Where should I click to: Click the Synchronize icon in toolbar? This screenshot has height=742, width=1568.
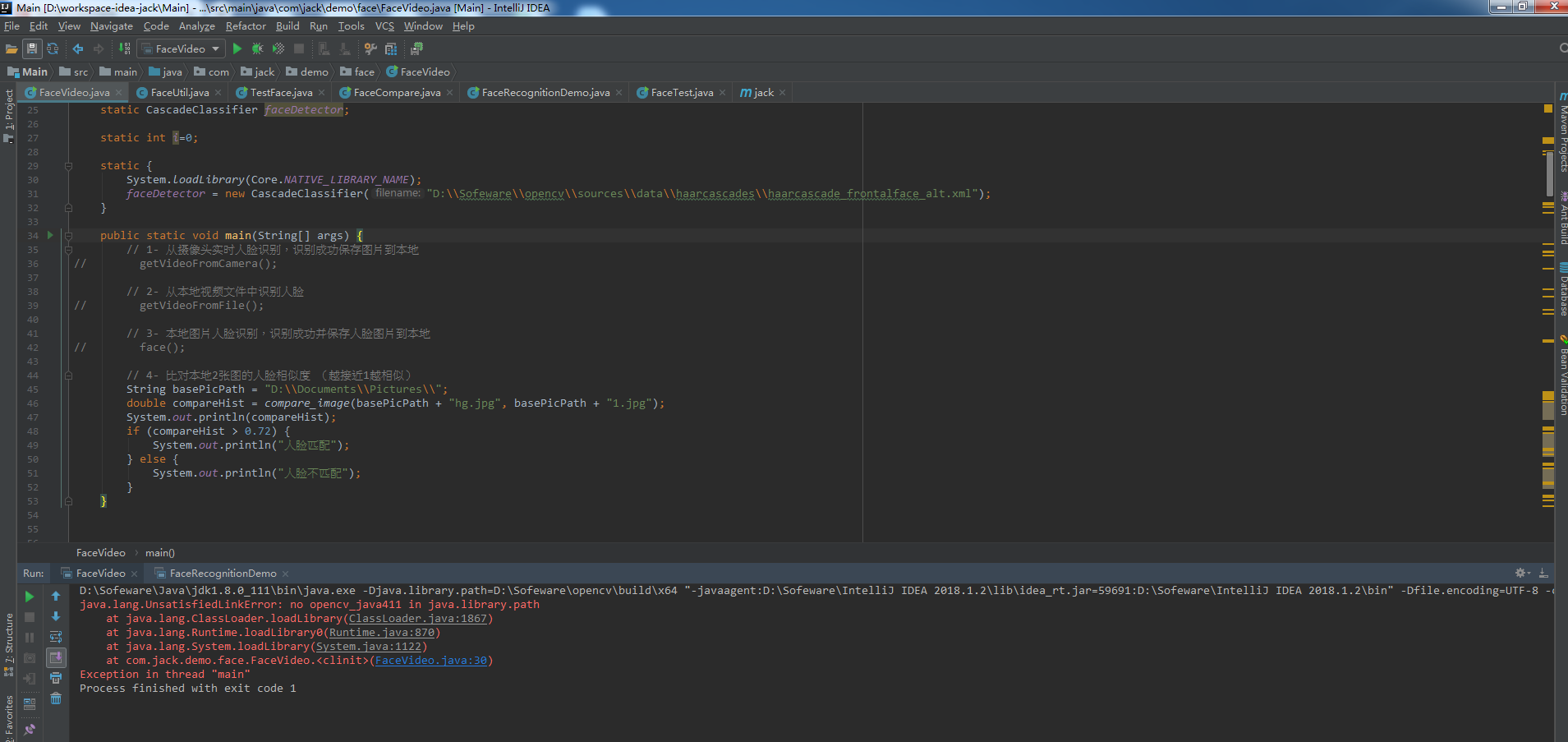[x=53, y=49]
